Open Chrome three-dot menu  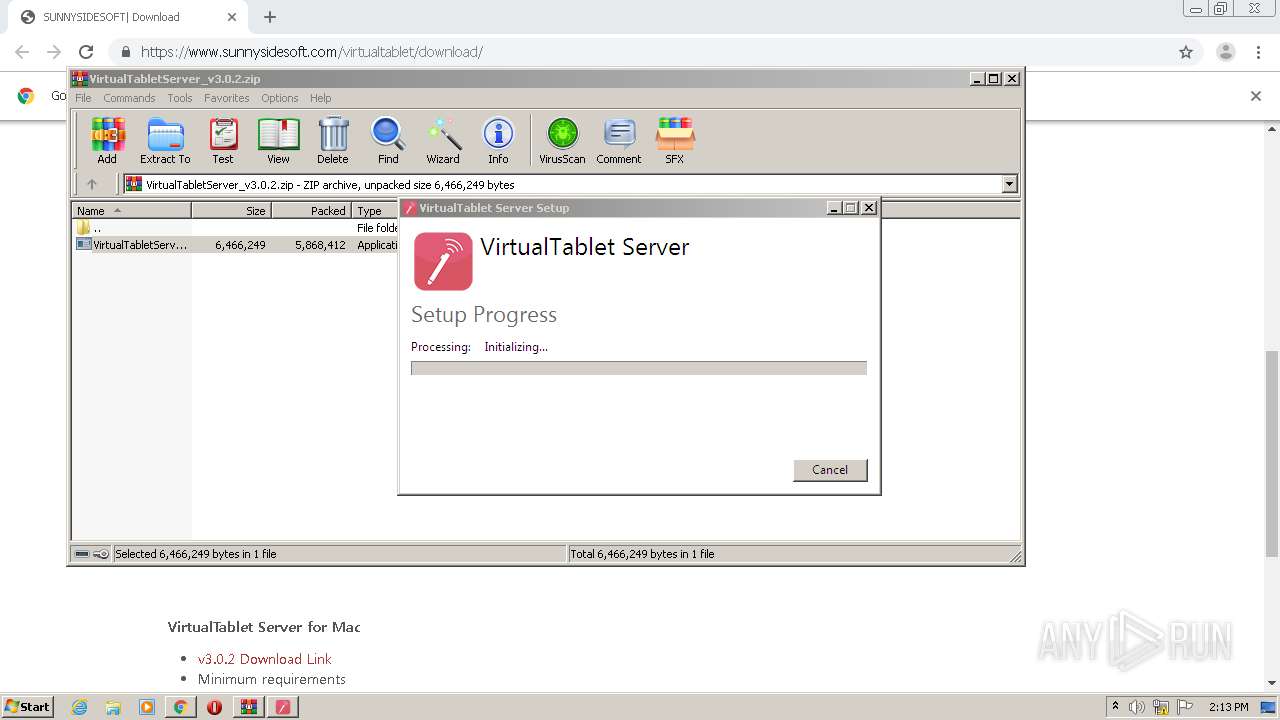point(1258,52)
